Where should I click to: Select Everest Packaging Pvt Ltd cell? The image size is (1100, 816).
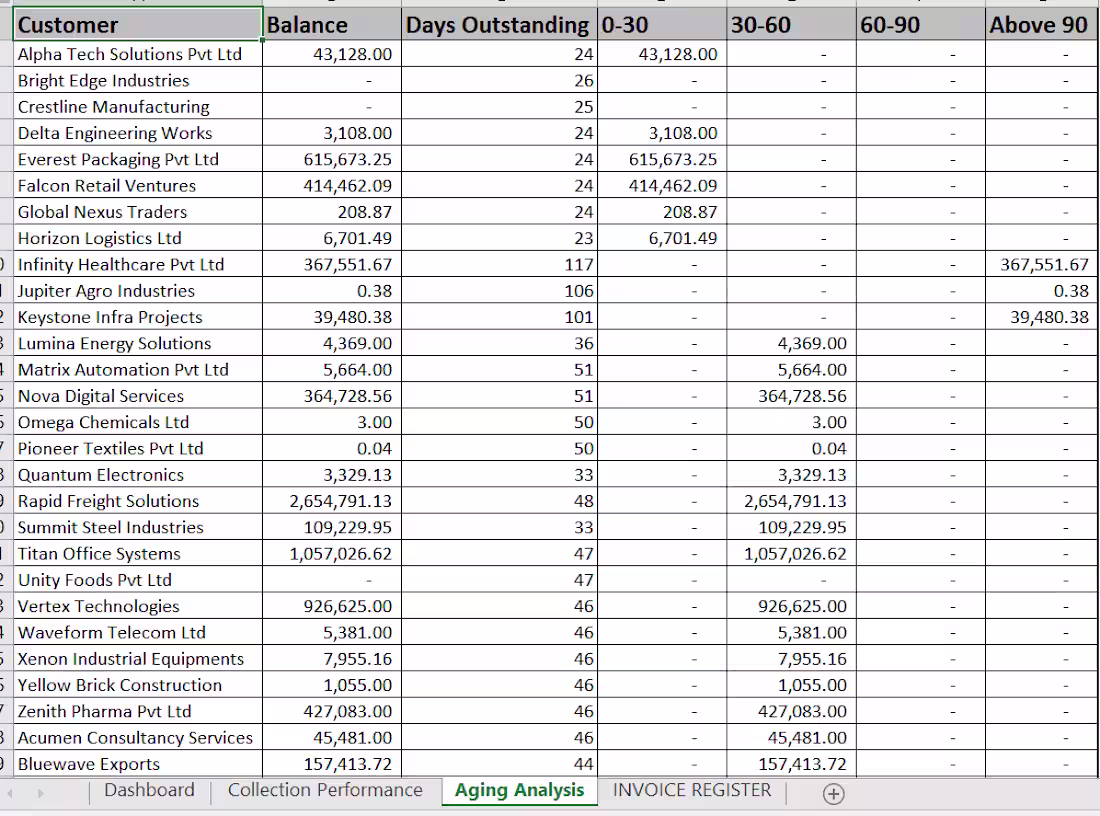click(x=138, y=159)
